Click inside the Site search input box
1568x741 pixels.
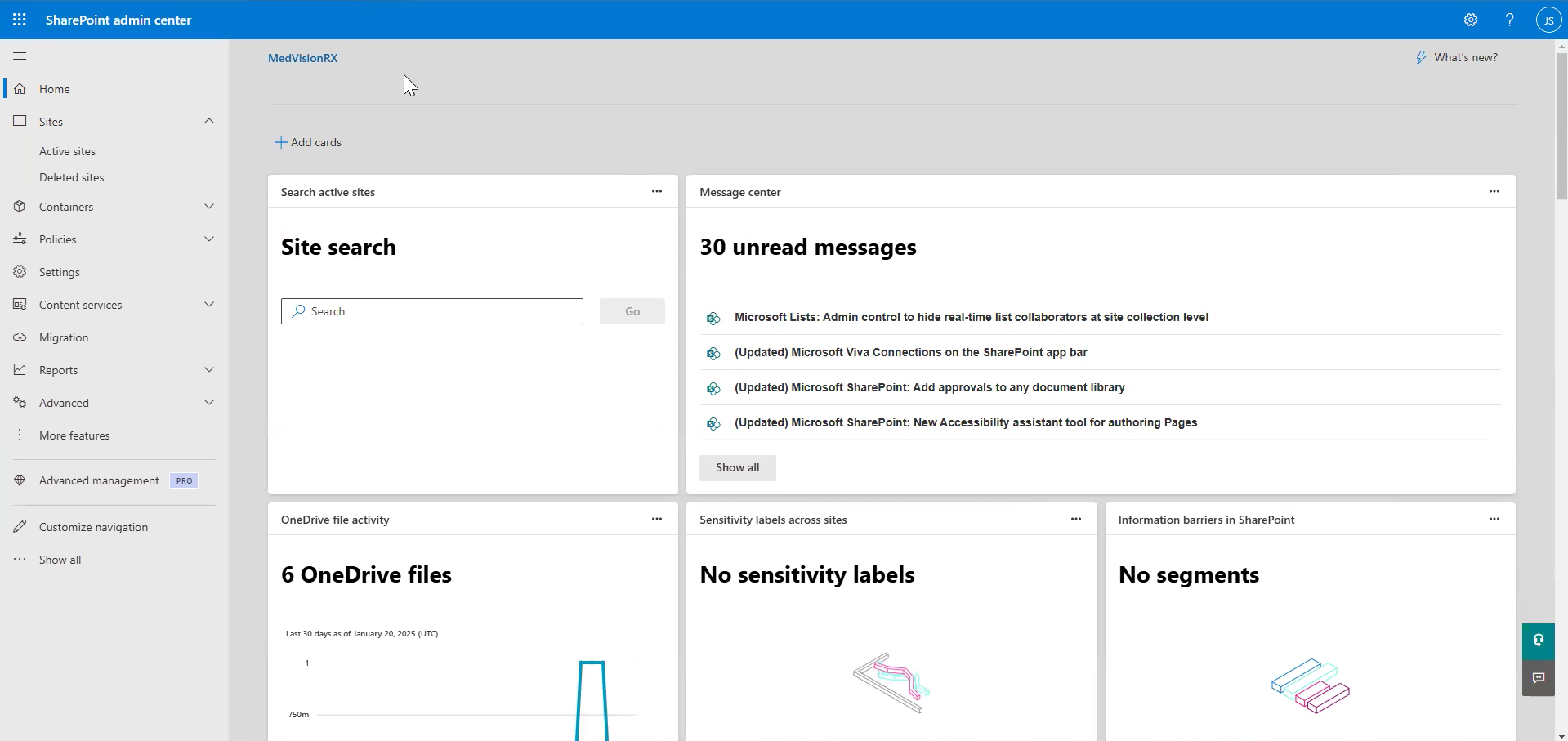tap(431, 310)
